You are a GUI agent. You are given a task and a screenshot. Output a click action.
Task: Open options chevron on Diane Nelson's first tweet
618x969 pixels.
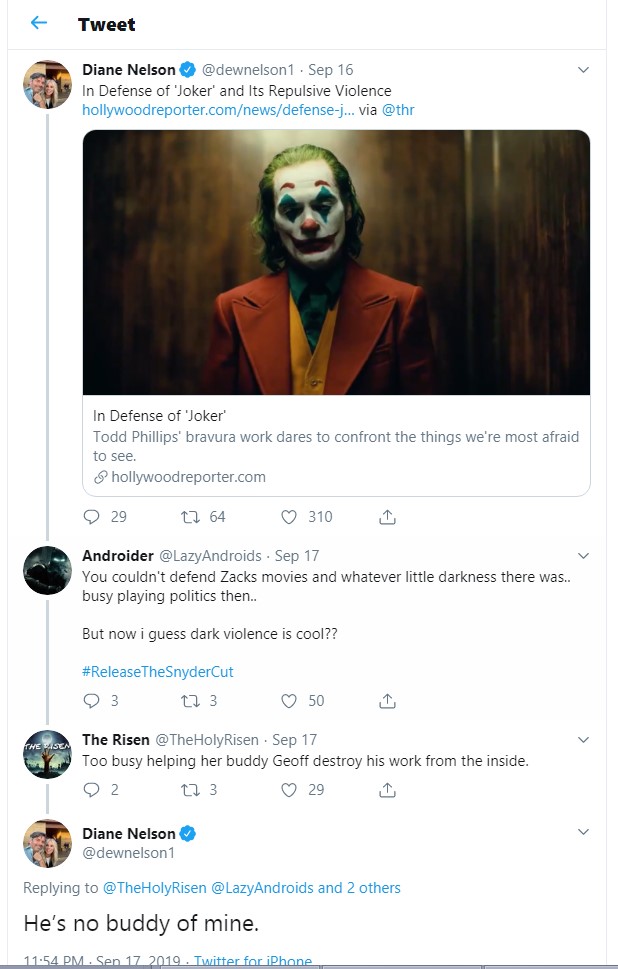point(583,70)
